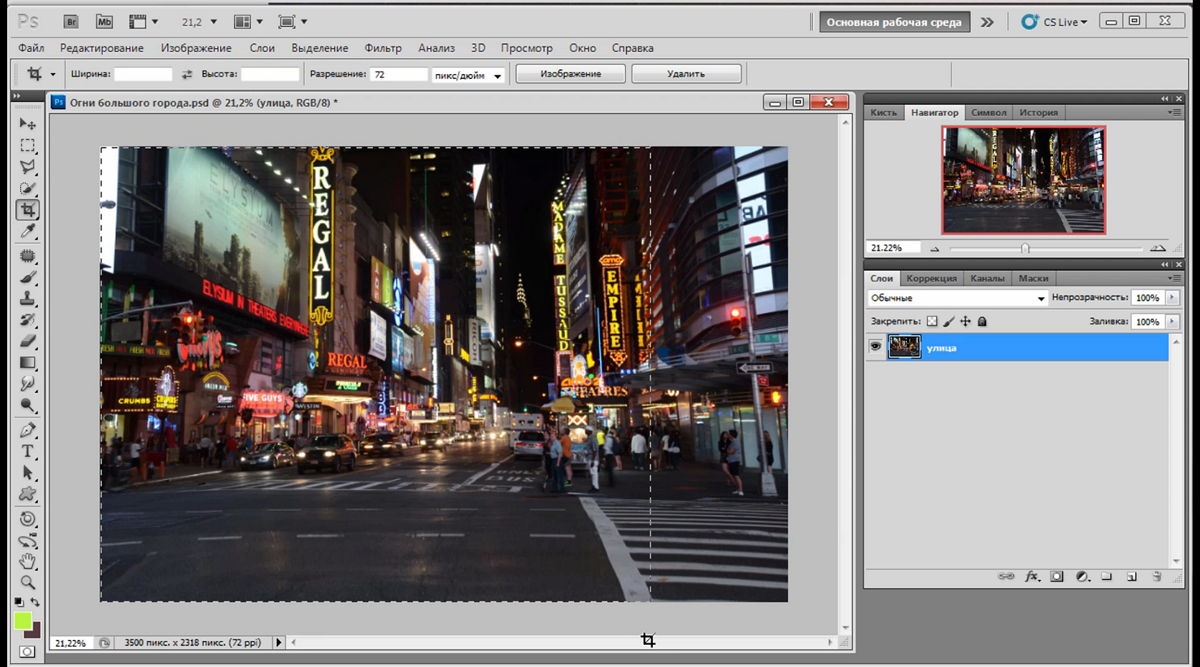The image size is (1200, 667).
Task: Reset default foreground and background colors
Action: click(20, 601)
